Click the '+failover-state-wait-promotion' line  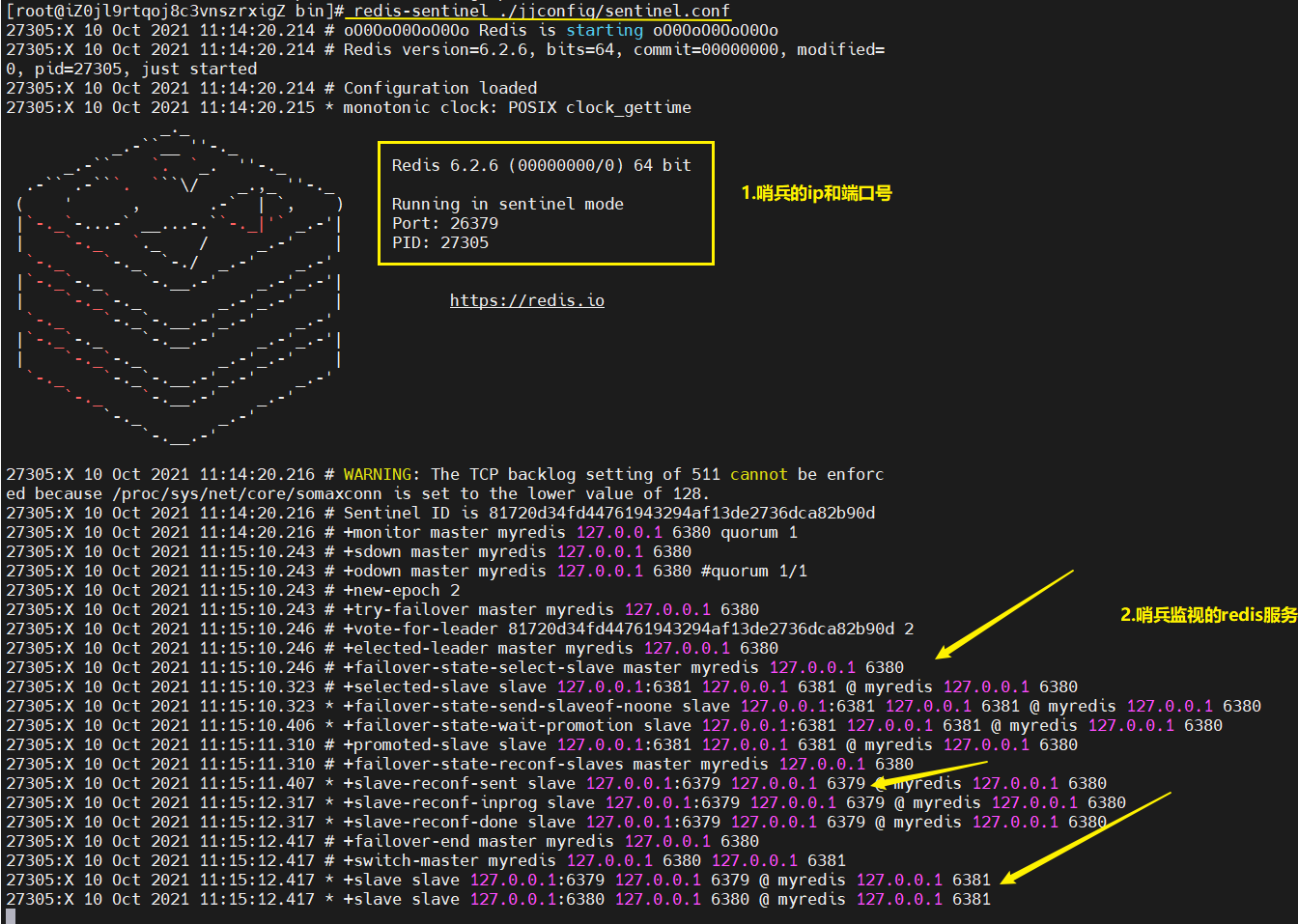tap(614, 725)
